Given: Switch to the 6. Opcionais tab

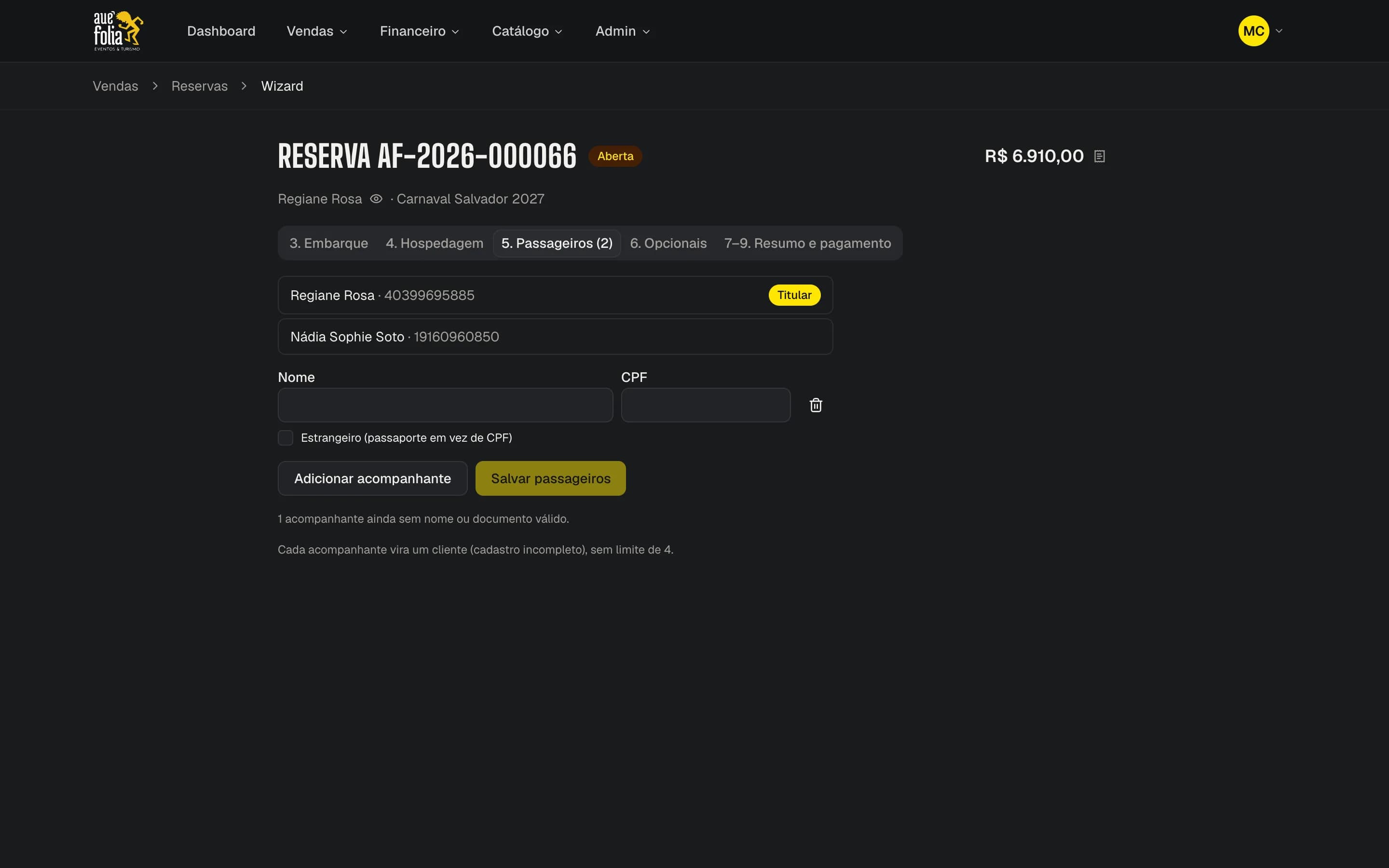Looking at the screenshot, I should point(668,244).
